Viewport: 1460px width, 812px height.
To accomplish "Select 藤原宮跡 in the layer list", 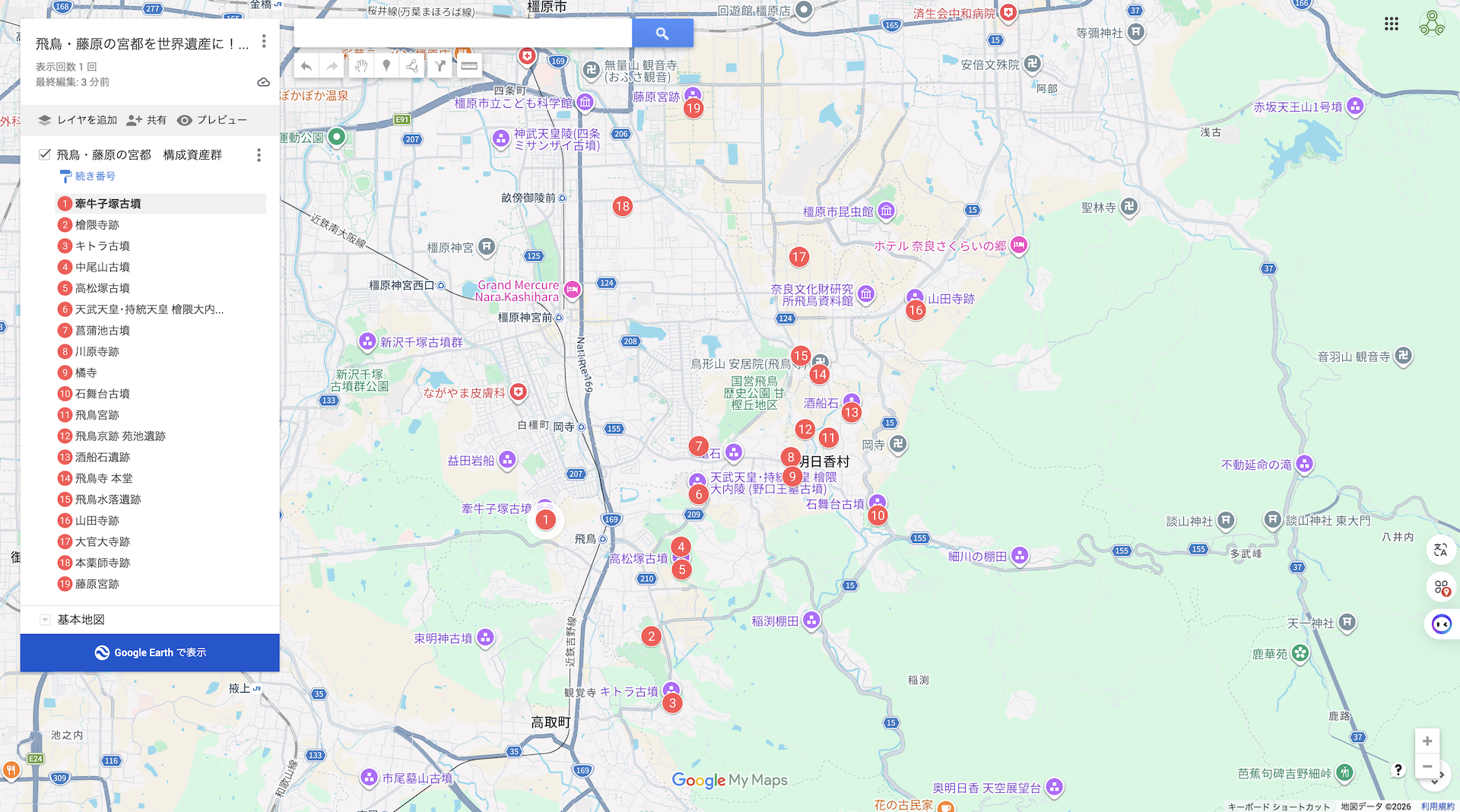I will click(160, 584).
